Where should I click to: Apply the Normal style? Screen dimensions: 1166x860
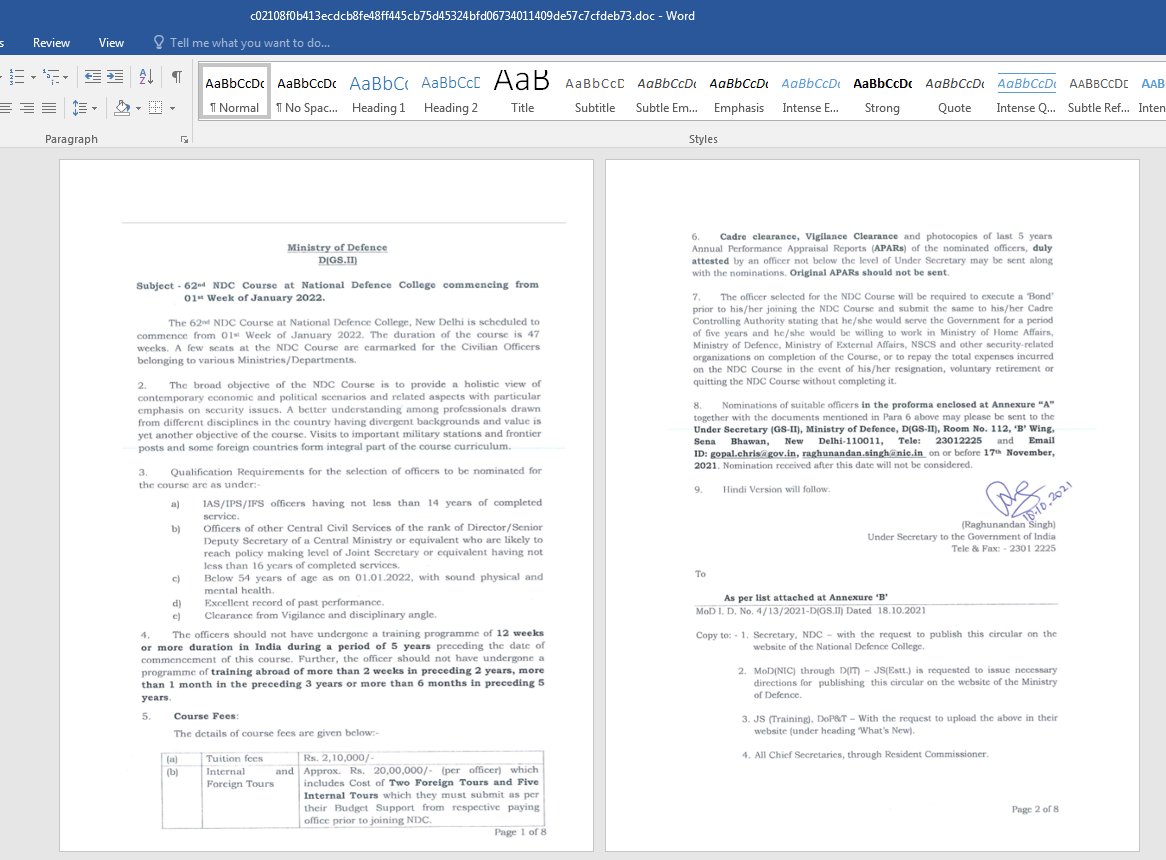tap(234, 92)
